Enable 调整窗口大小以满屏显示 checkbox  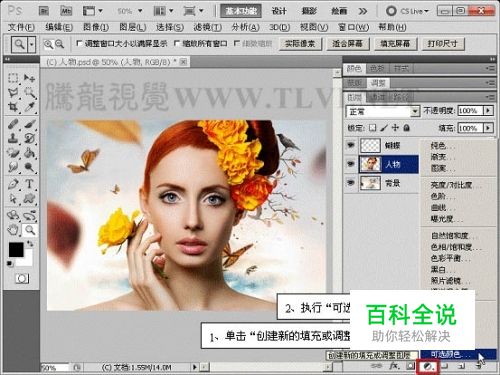coord(79,44)
